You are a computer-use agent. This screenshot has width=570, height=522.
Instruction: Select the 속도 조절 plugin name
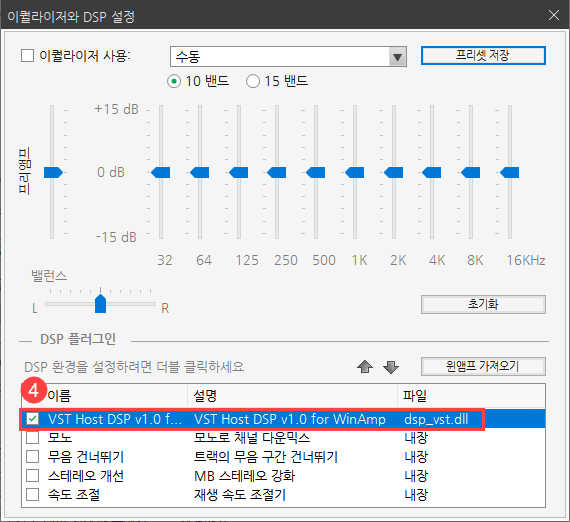[x=74, y=494]
